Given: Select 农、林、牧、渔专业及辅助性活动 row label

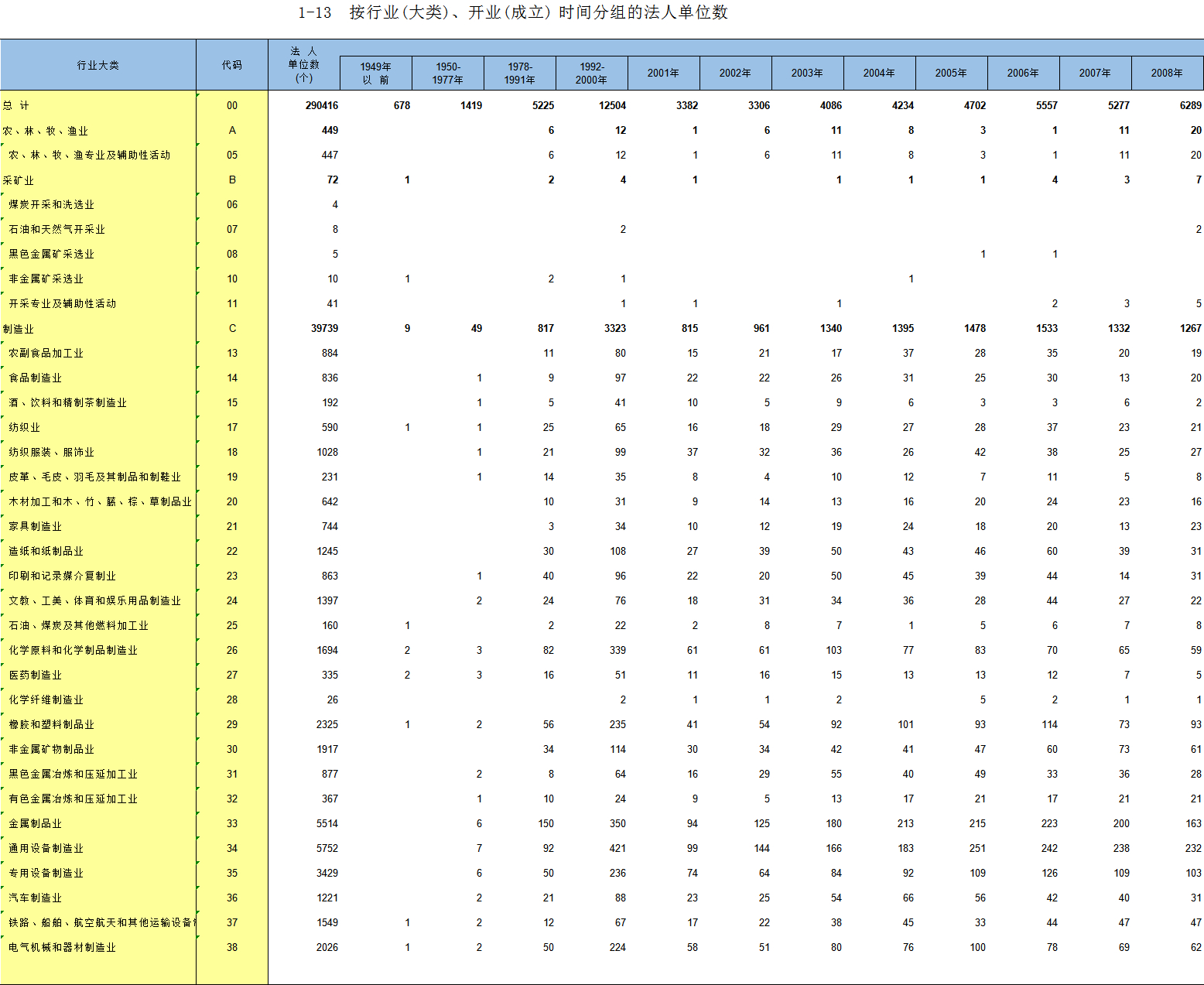Looking at the screenshot, I should click(x=90, y=156).
